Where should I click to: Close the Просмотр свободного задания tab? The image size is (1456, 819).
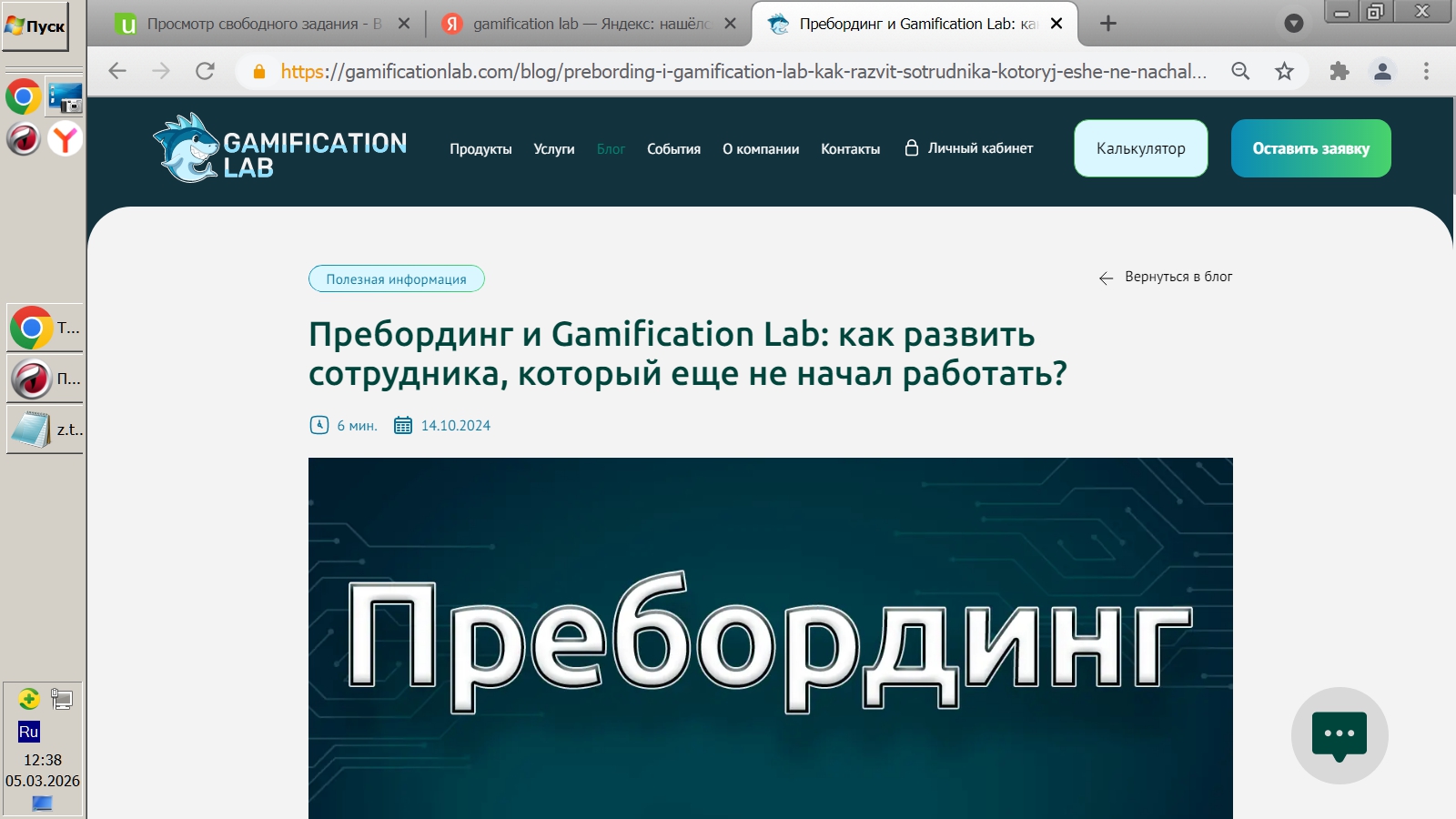pyautogui.click(x=404, y=24)
